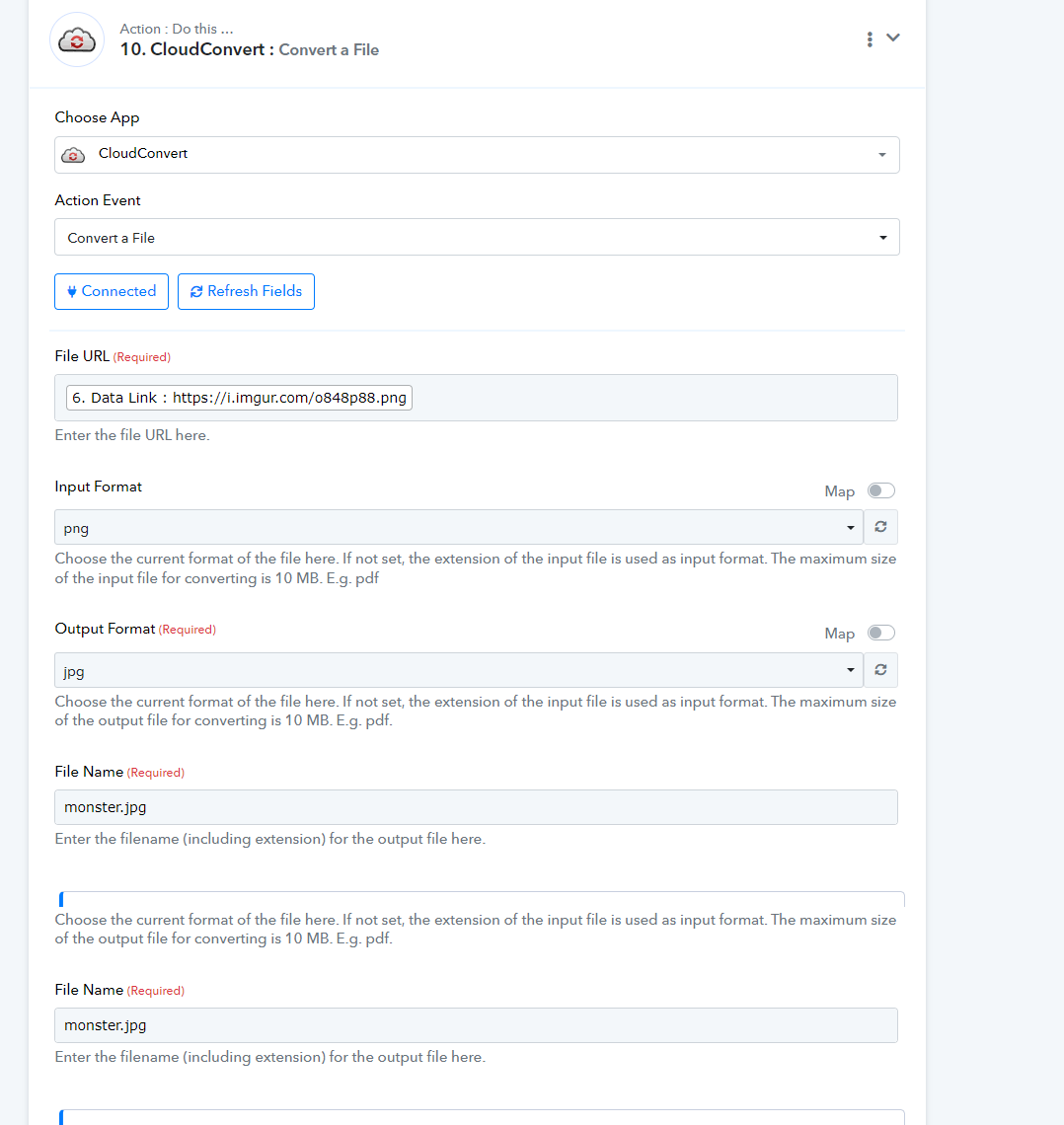Click the 'Action : Do this ...' label

177,29
